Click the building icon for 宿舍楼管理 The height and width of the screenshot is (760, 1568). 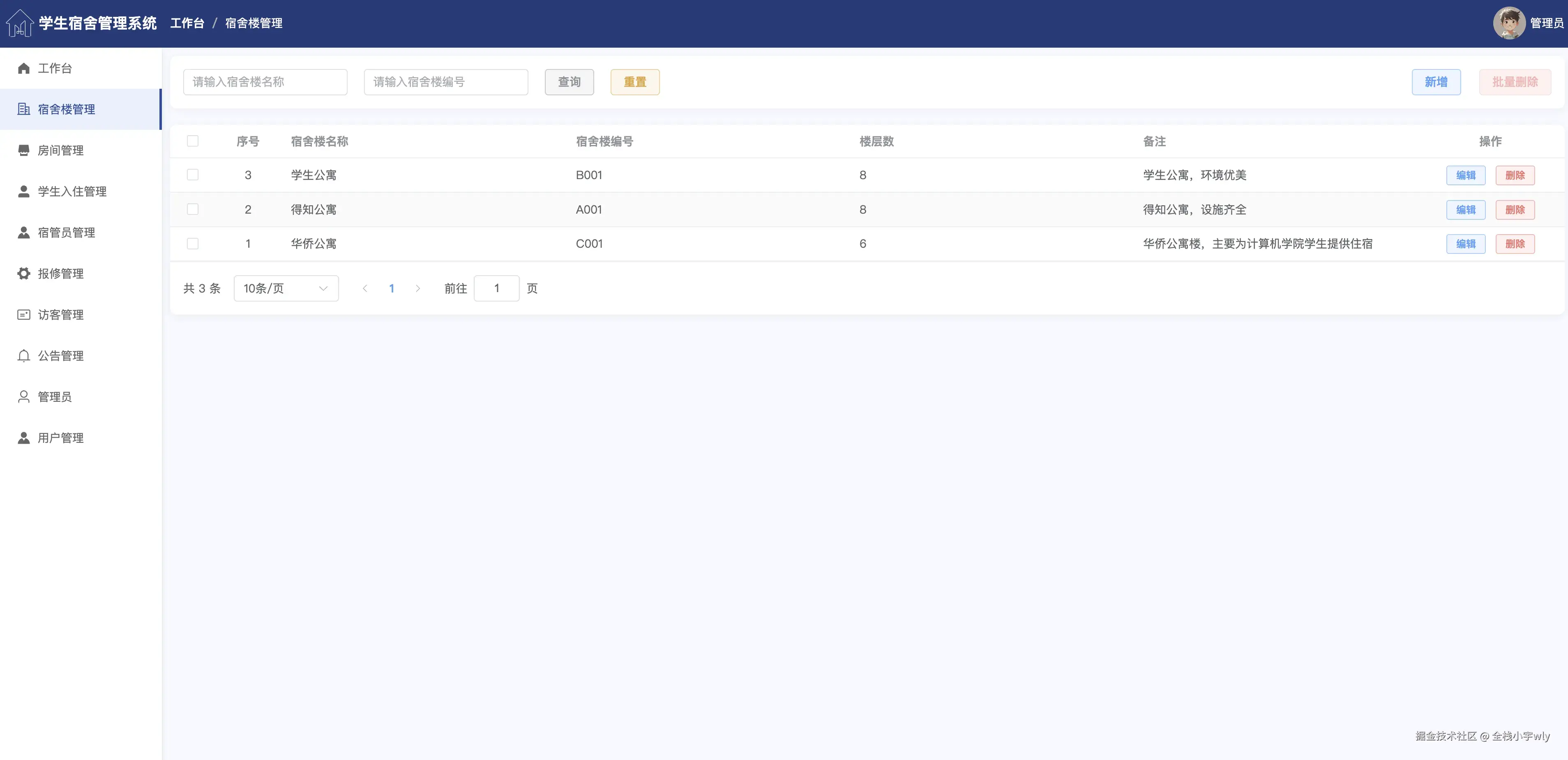[24, 109]
